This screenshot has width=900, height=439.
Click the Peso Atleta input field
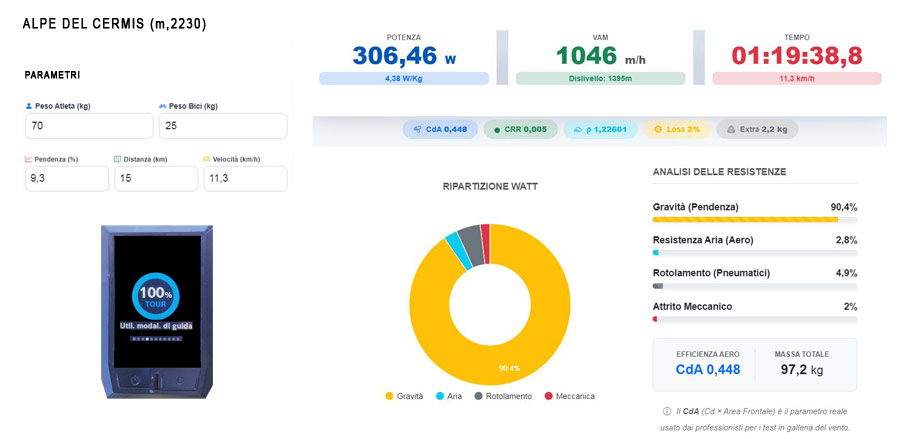89,126
